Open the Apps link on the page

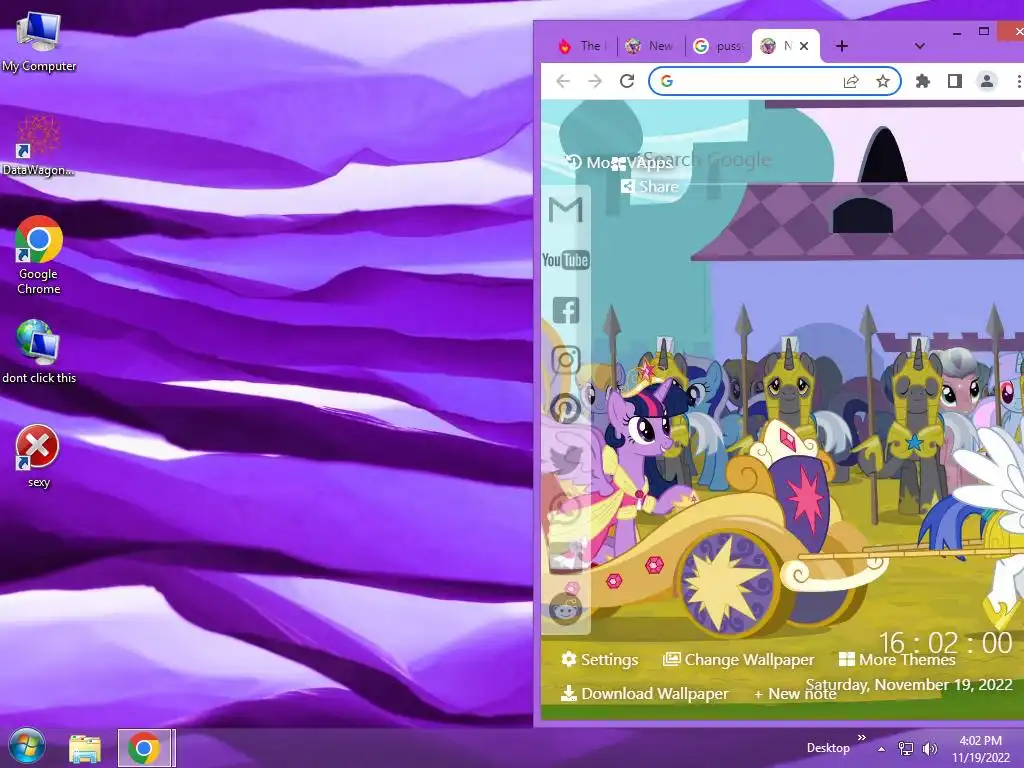pyautogui.click(x=641, y=163)
